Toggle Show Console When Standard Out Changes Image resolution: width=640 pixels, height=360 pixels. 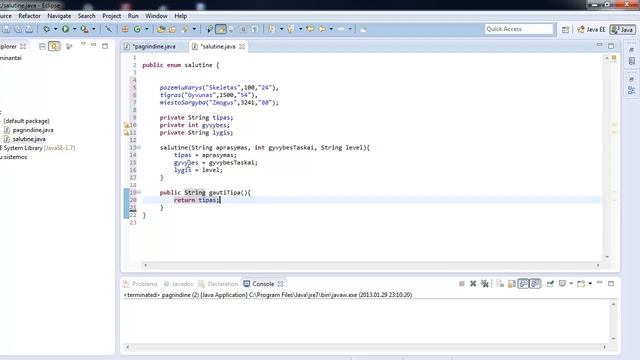tap(523, 284)
